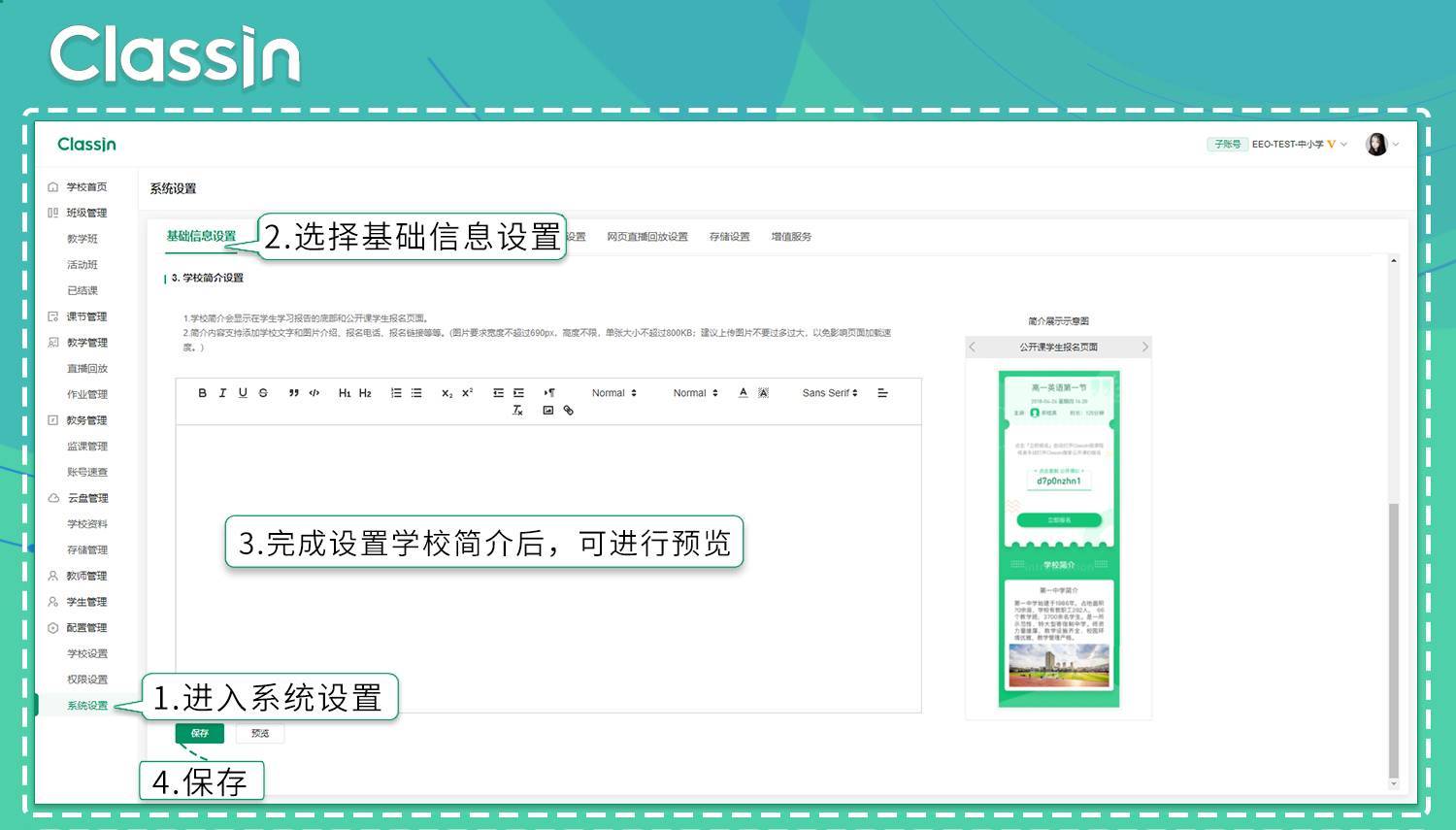
Task: Click the 预览 preview button
Action: [260, 733]
